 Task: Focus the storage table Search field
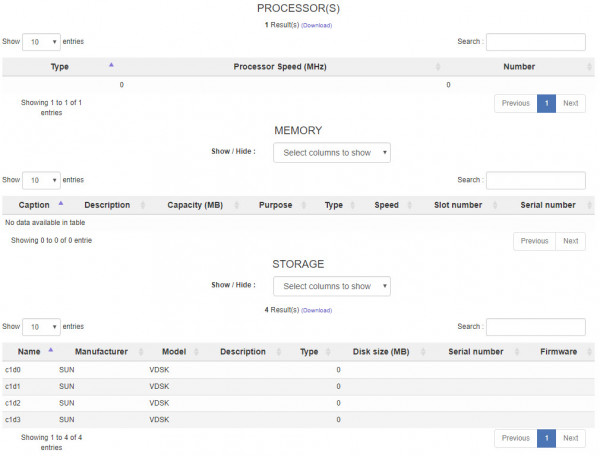tap(536, 327)
